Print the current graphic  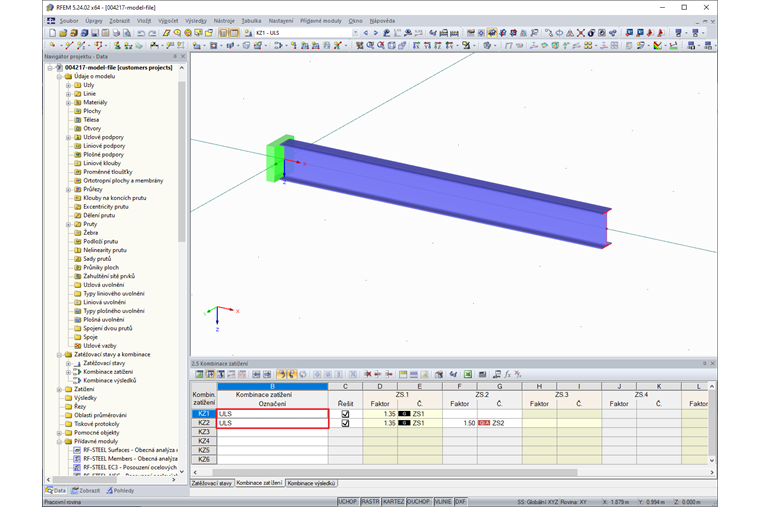click(116, 33)
